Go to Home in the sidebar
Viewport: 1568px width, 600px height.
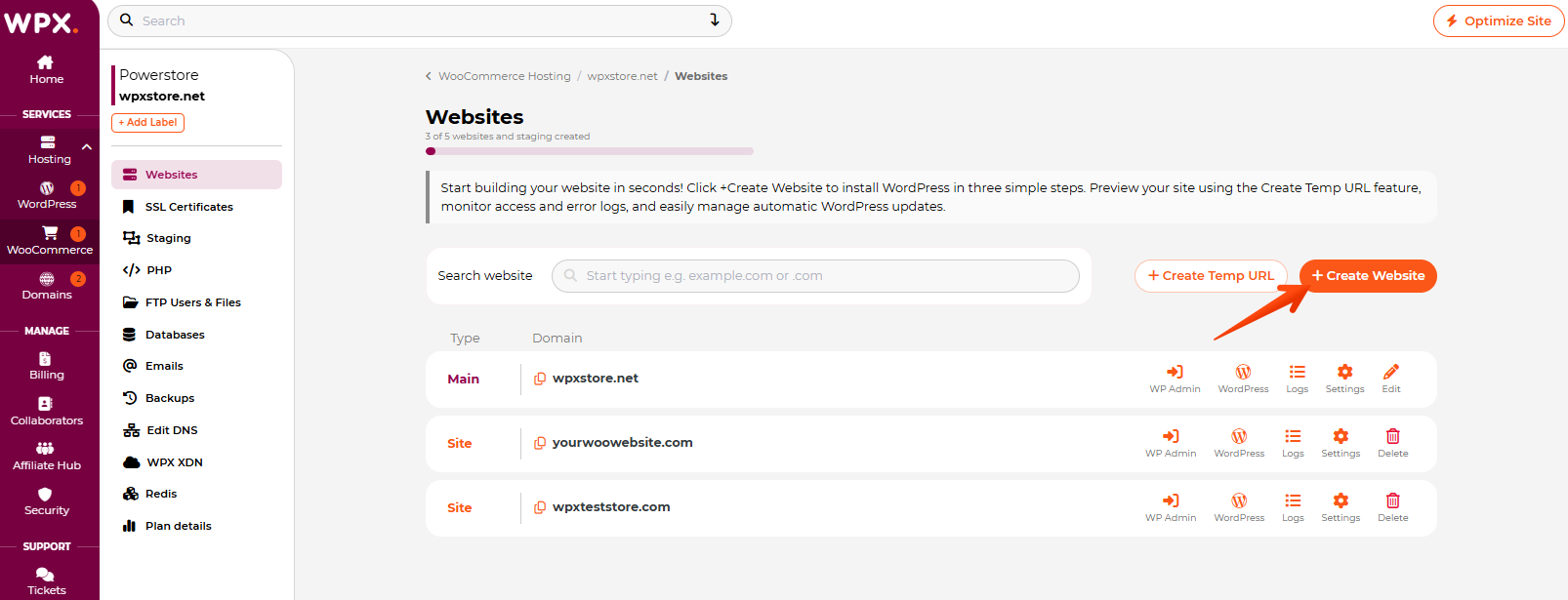[46, 69]
